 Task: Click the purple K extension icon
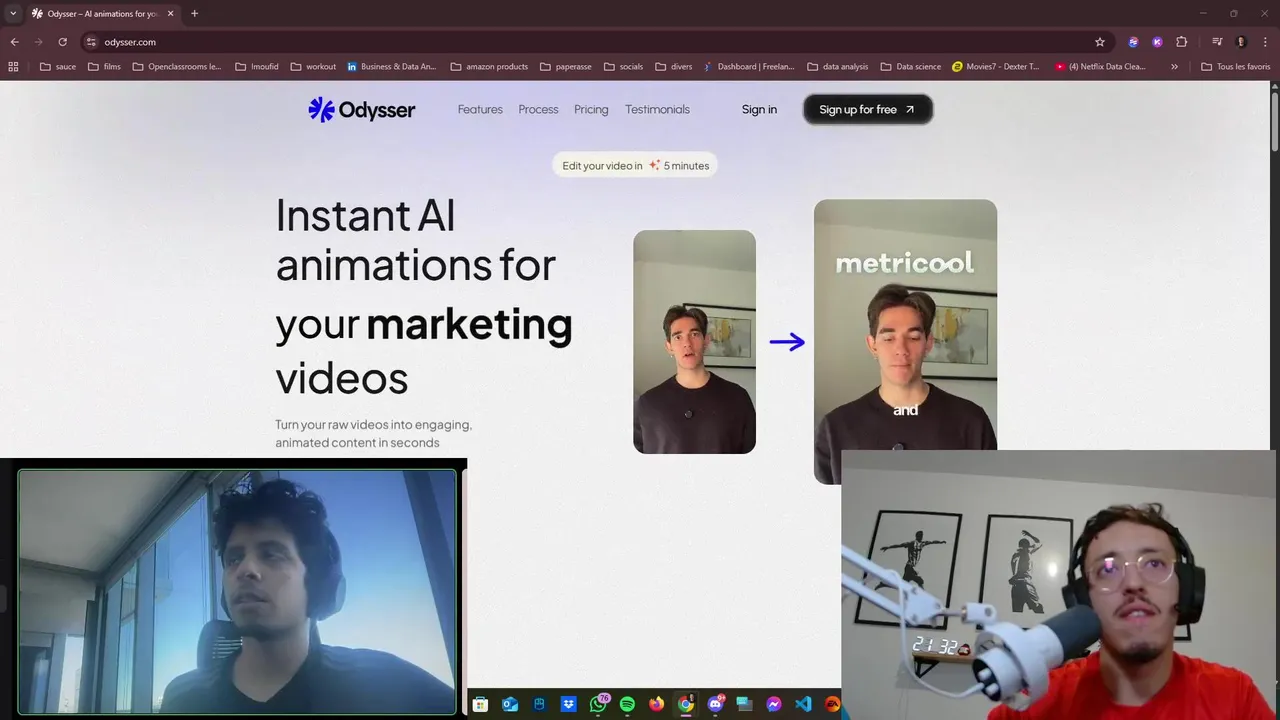pyautogui.click(x=1157, y=42)
